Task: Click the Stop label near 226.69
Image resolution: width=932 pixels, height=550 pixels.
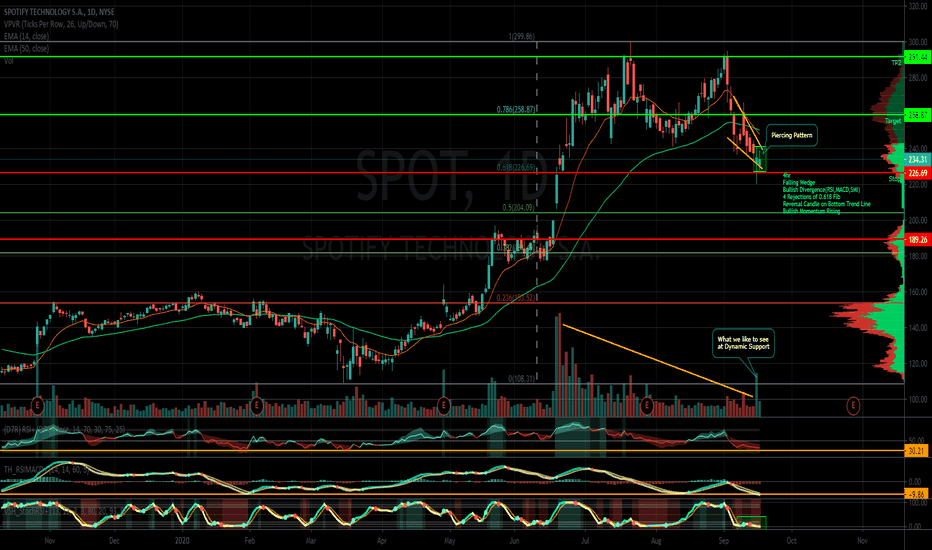Action: pyautogui.click(x=895, y=178)
